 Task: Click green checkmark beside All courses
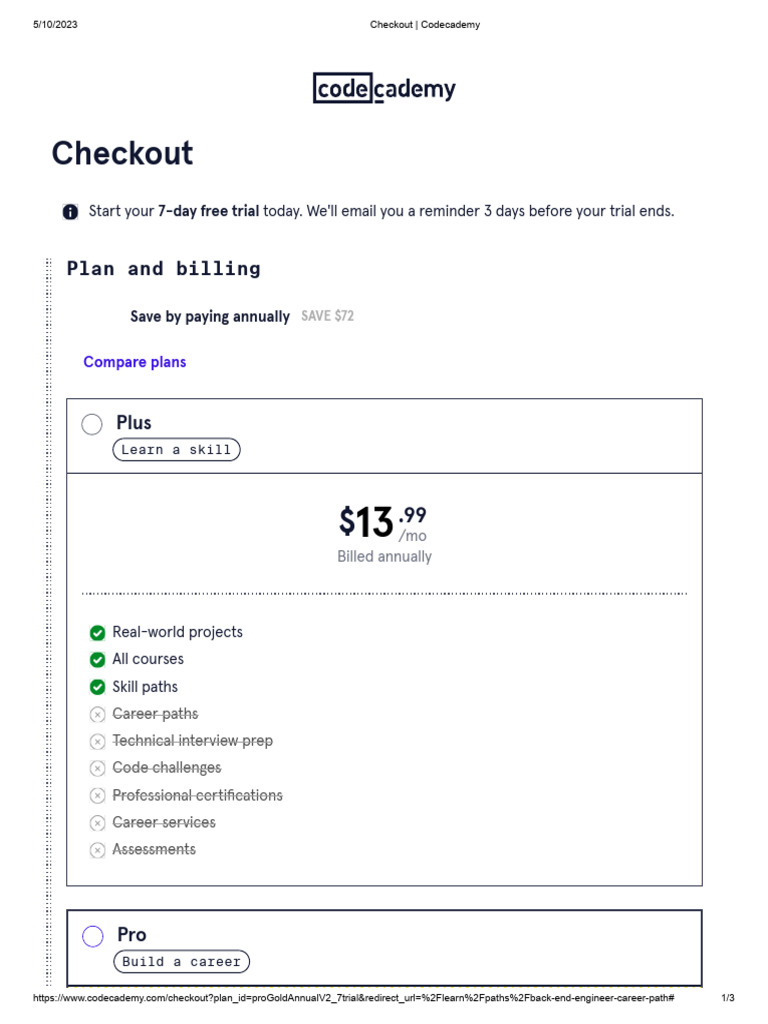97,660
